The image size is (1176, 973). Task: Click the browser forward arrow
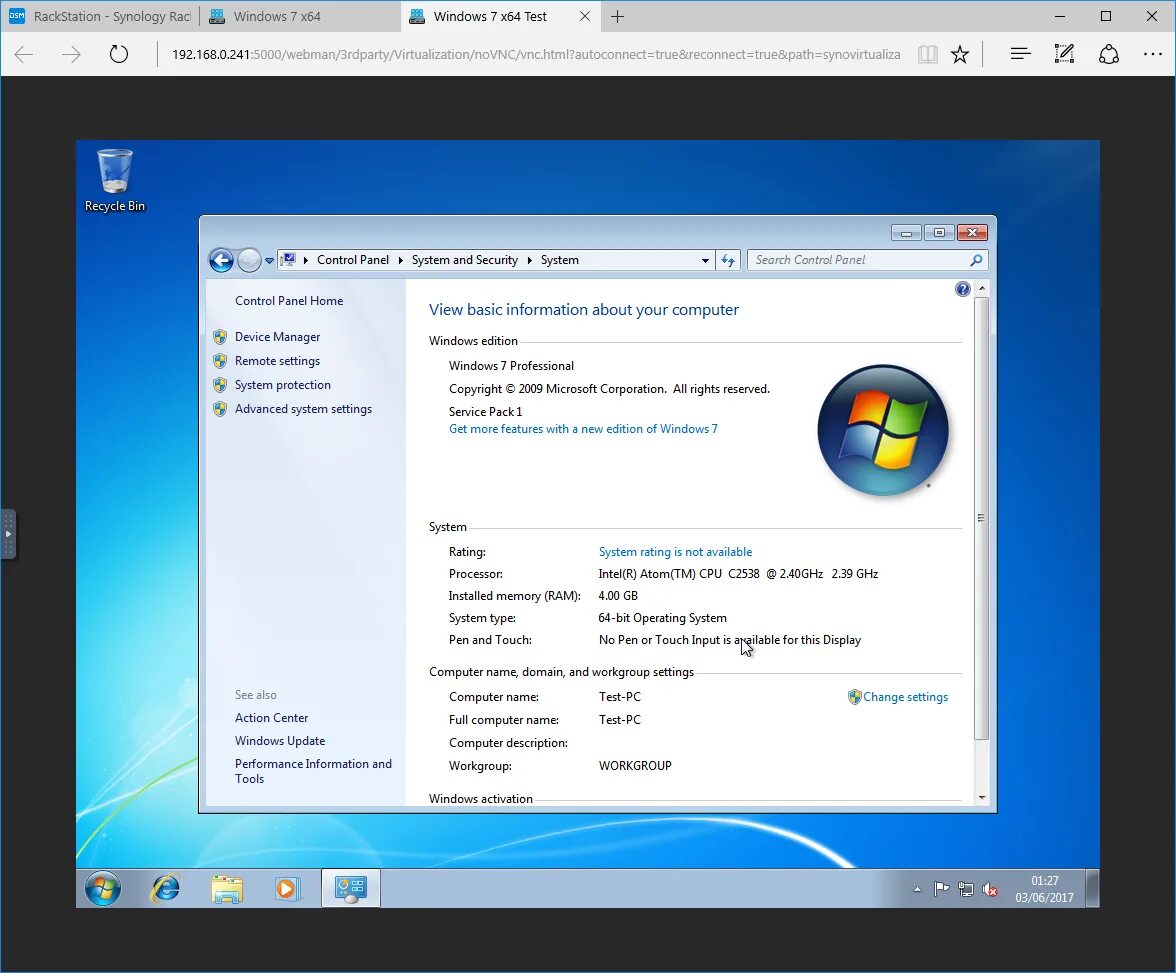[71, 54]
